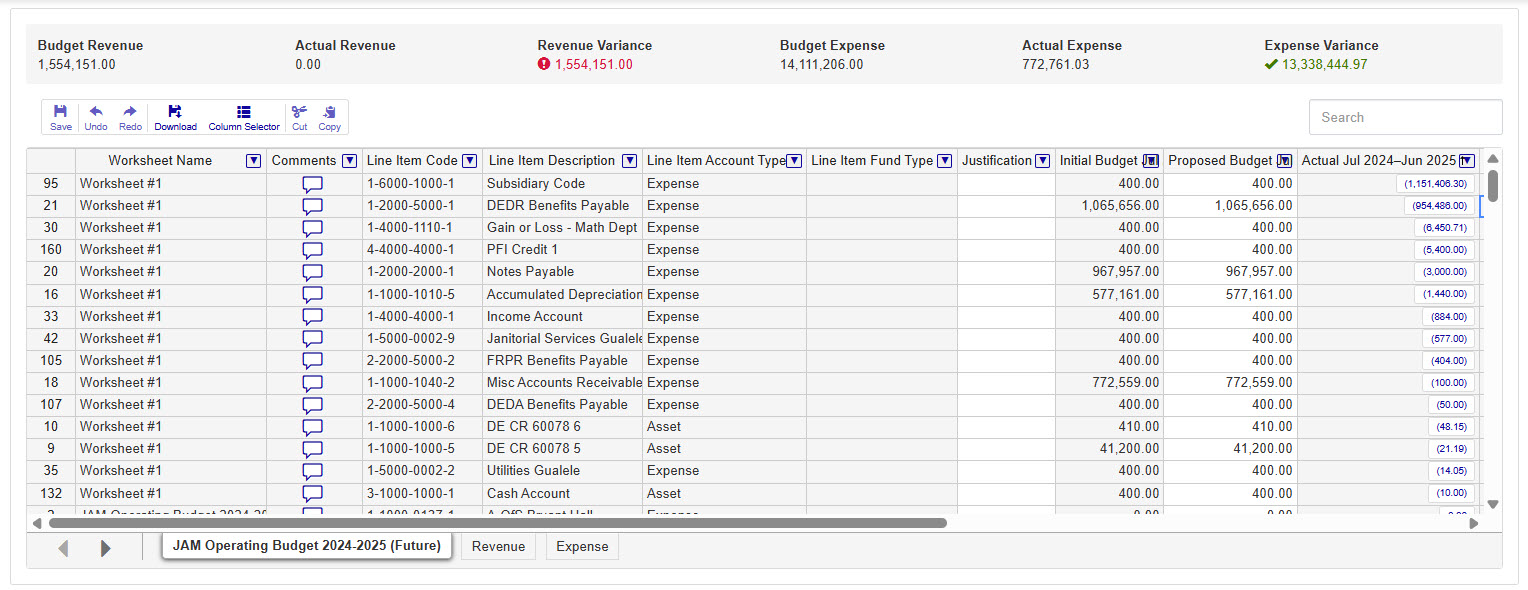Expand the Justification column filter
The image size is (1528, 590).
pos(1043,161)
